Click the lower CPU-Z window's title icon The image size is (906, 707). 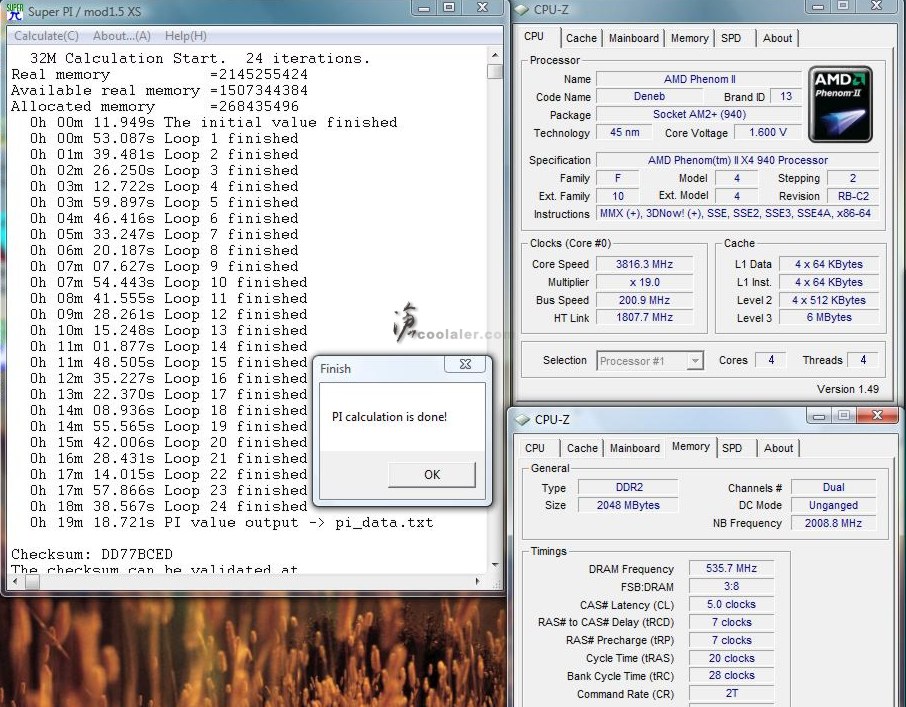point(522,419)
